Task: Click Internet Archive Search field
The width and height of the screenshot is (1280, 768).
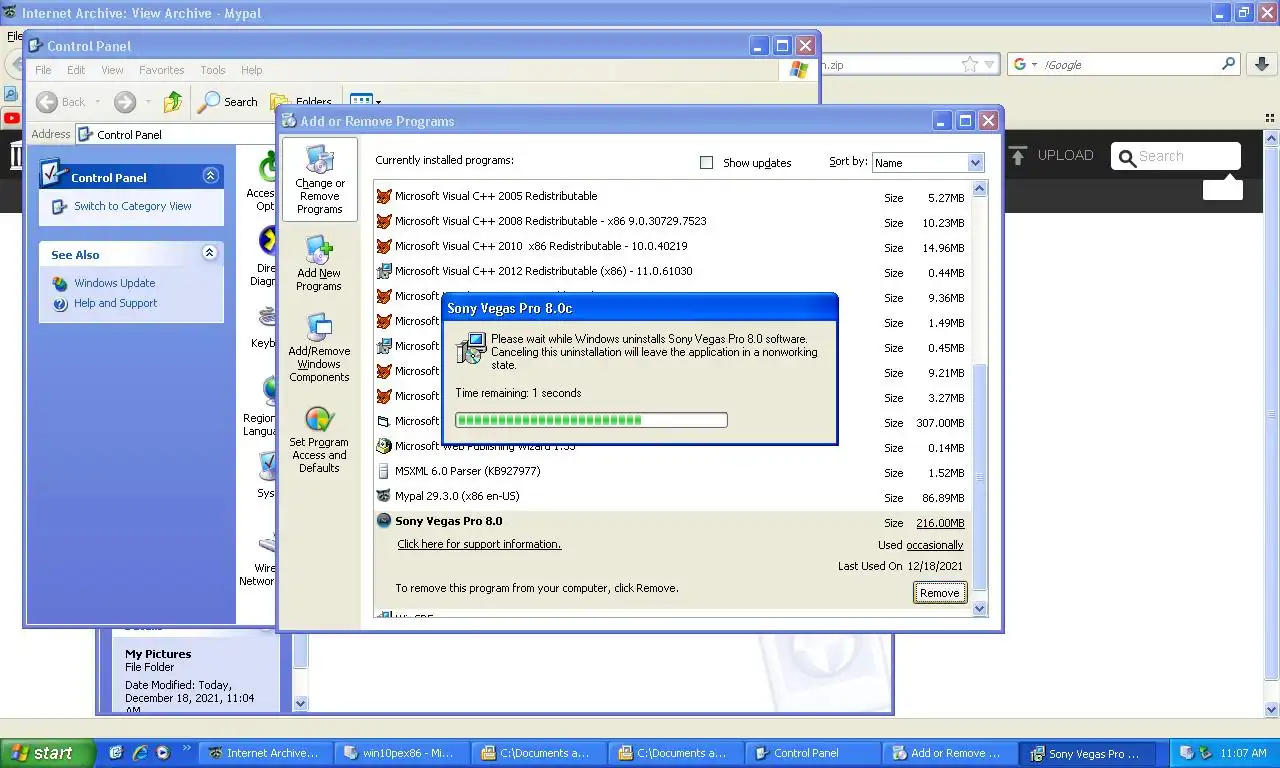Action: click(1176, 156)
